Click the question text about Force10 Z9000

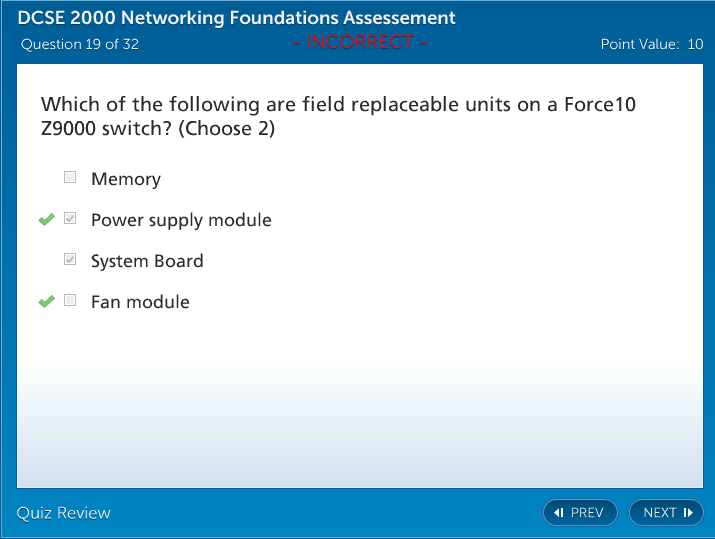[339, 116]
